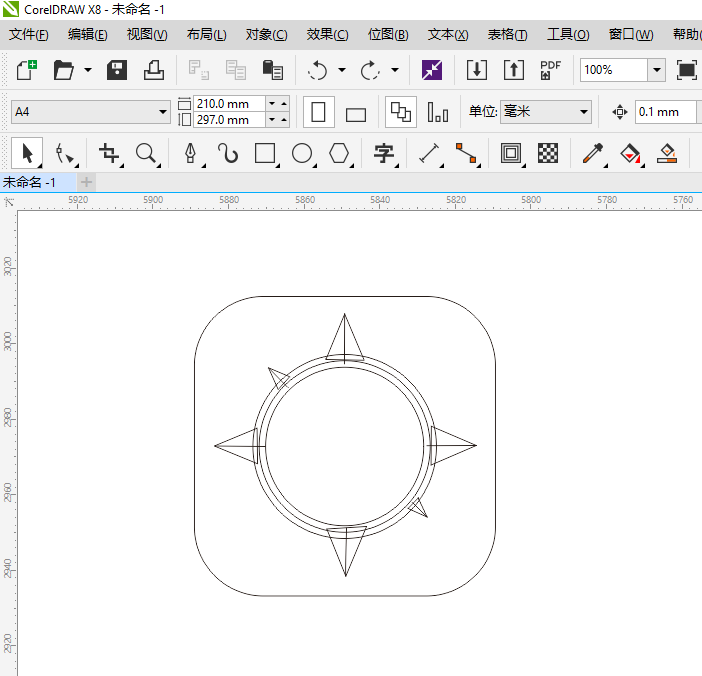
Task: Select the Crop tool
Action: [x=109, y=153]
